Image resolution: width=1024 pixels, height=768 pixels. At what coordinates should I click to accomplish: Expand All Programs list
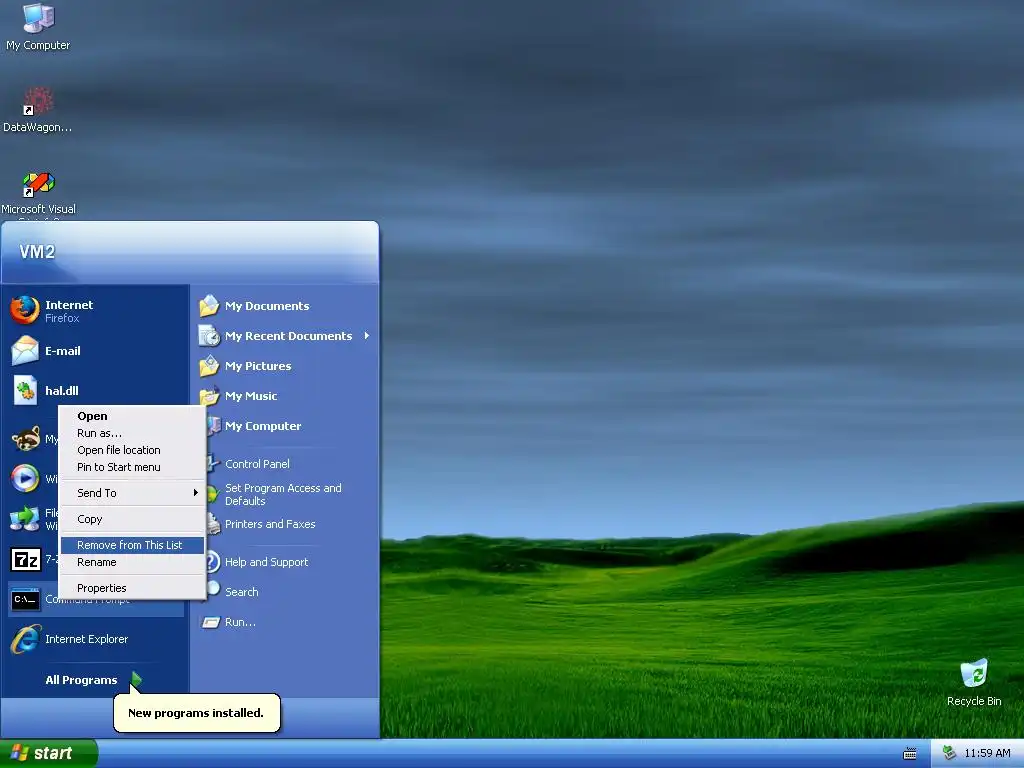pos(93,680)
